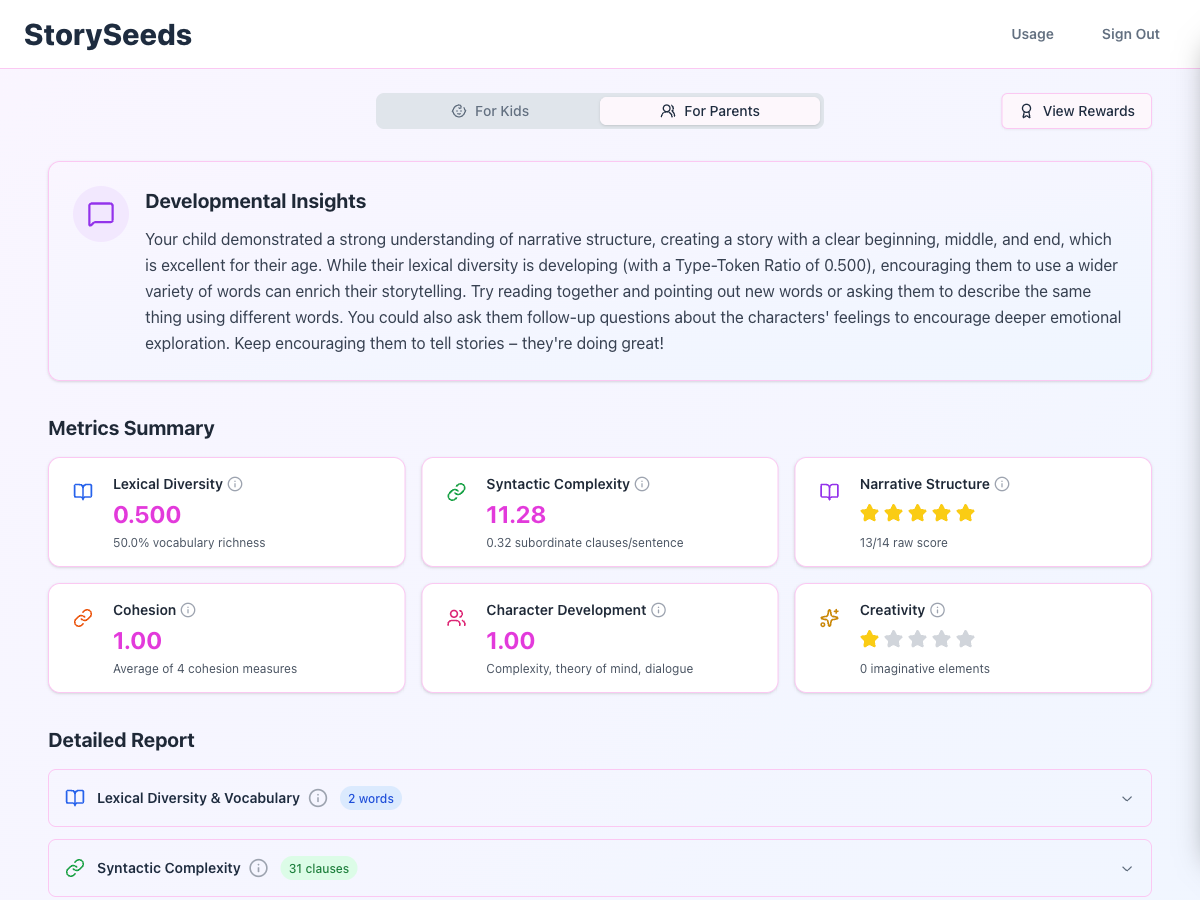Click Sign Out in the header

tap(1130, 33)
